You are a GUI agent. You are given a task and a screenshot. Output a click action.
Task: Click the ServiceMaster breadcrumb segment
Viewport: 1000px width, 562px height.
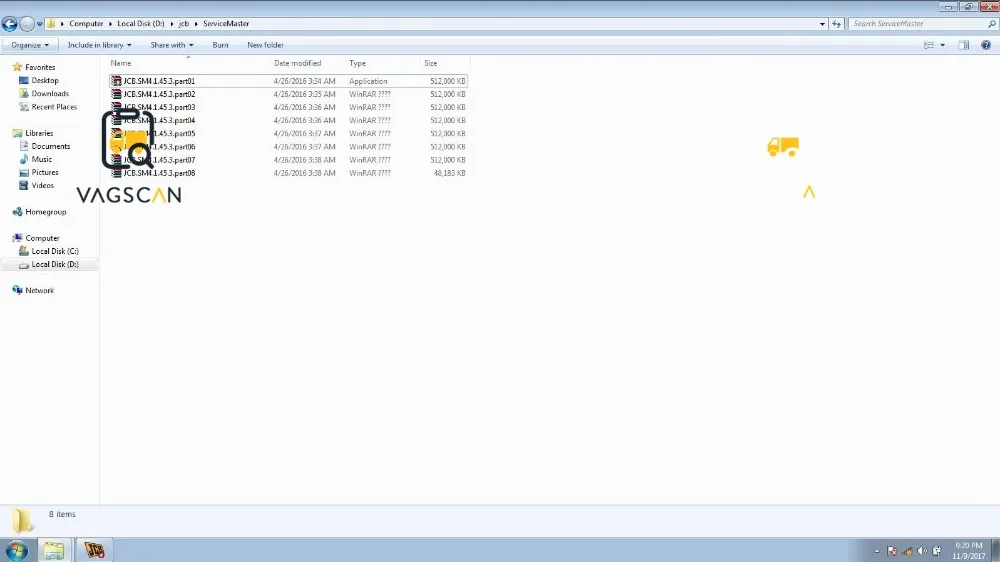[226, 24]
